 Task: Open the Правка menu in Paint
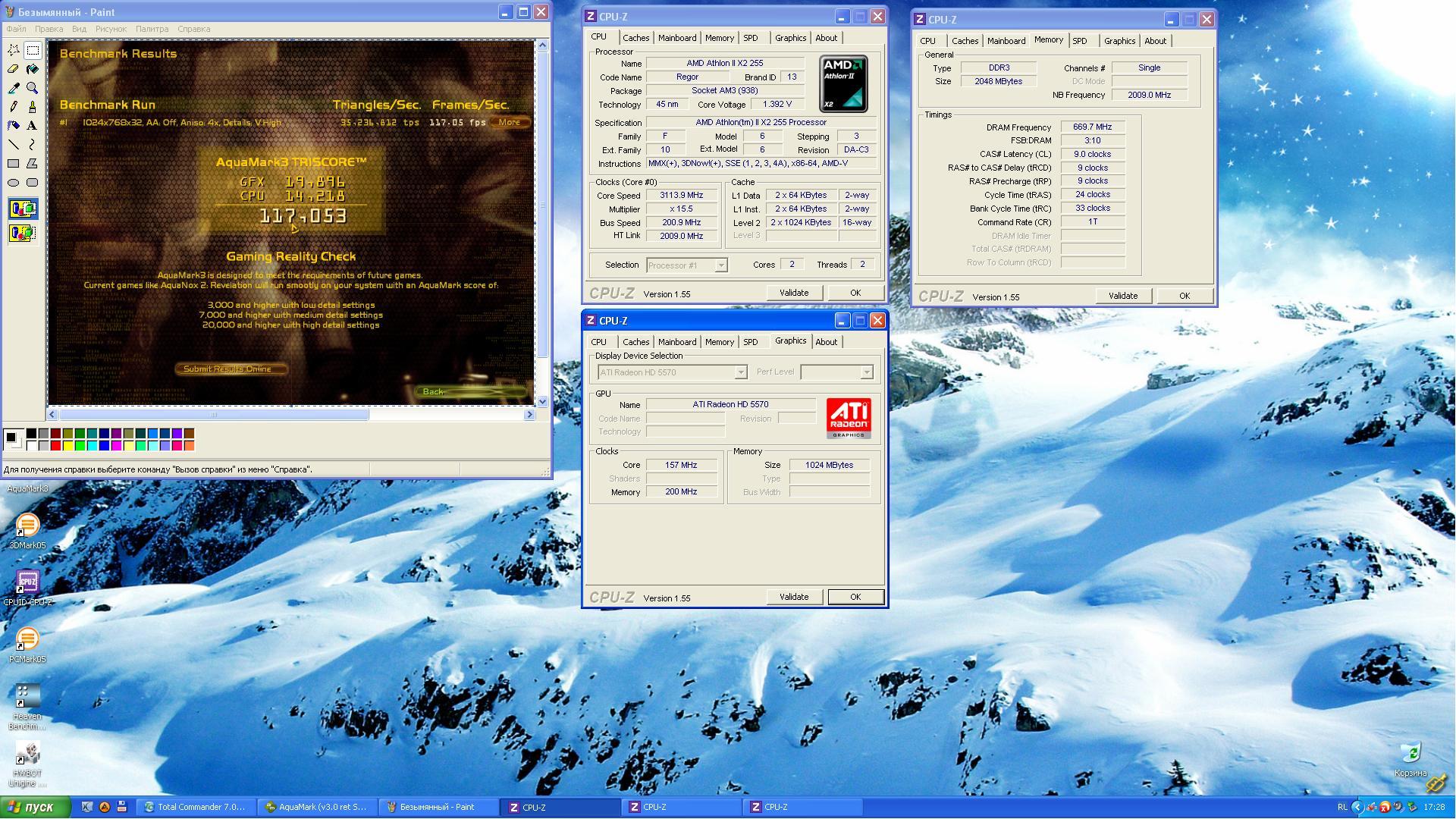tap(49, 29)
